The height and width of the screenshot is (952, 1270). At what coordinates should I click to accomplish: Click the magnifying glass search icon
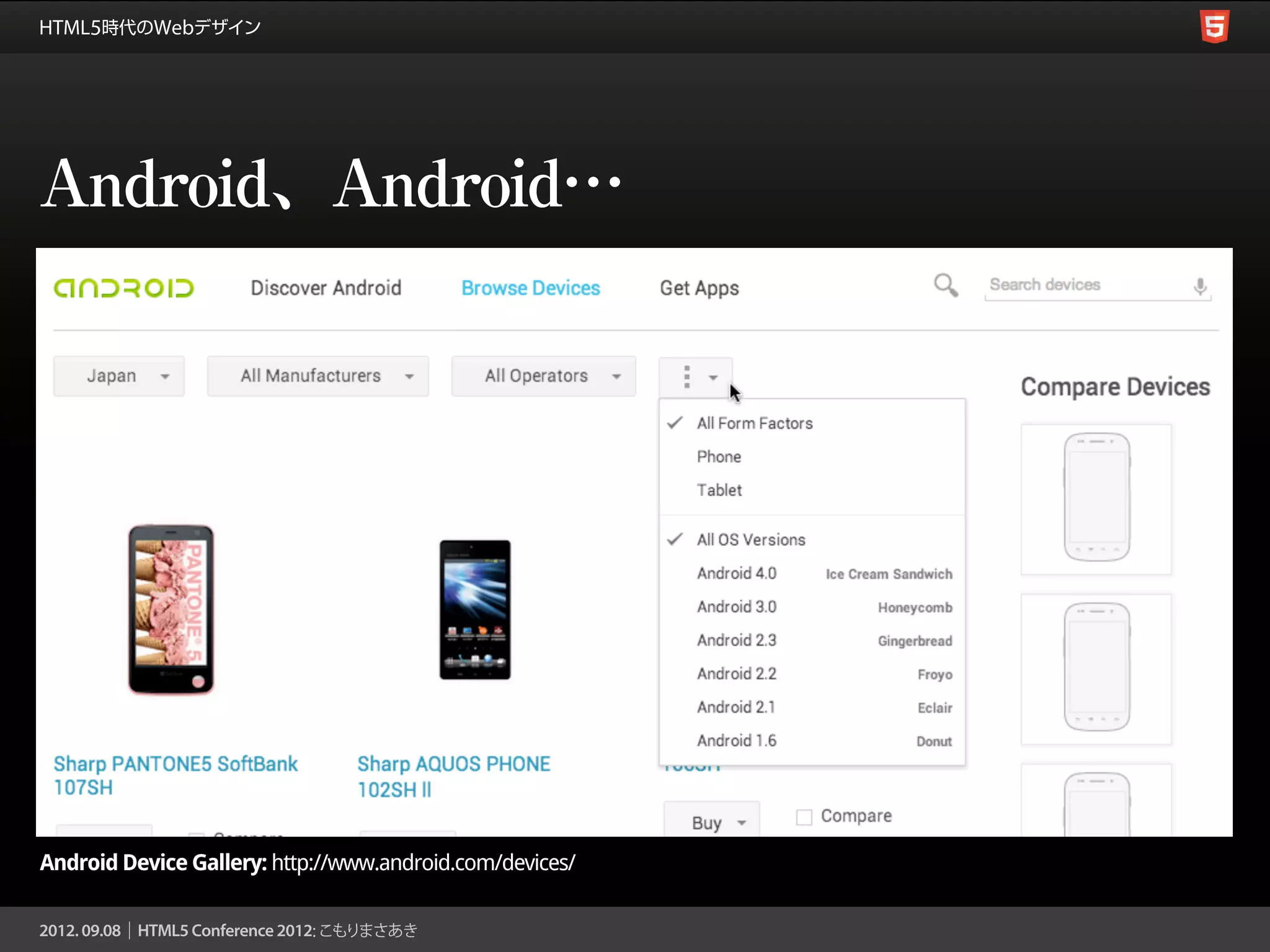point(946,285)
